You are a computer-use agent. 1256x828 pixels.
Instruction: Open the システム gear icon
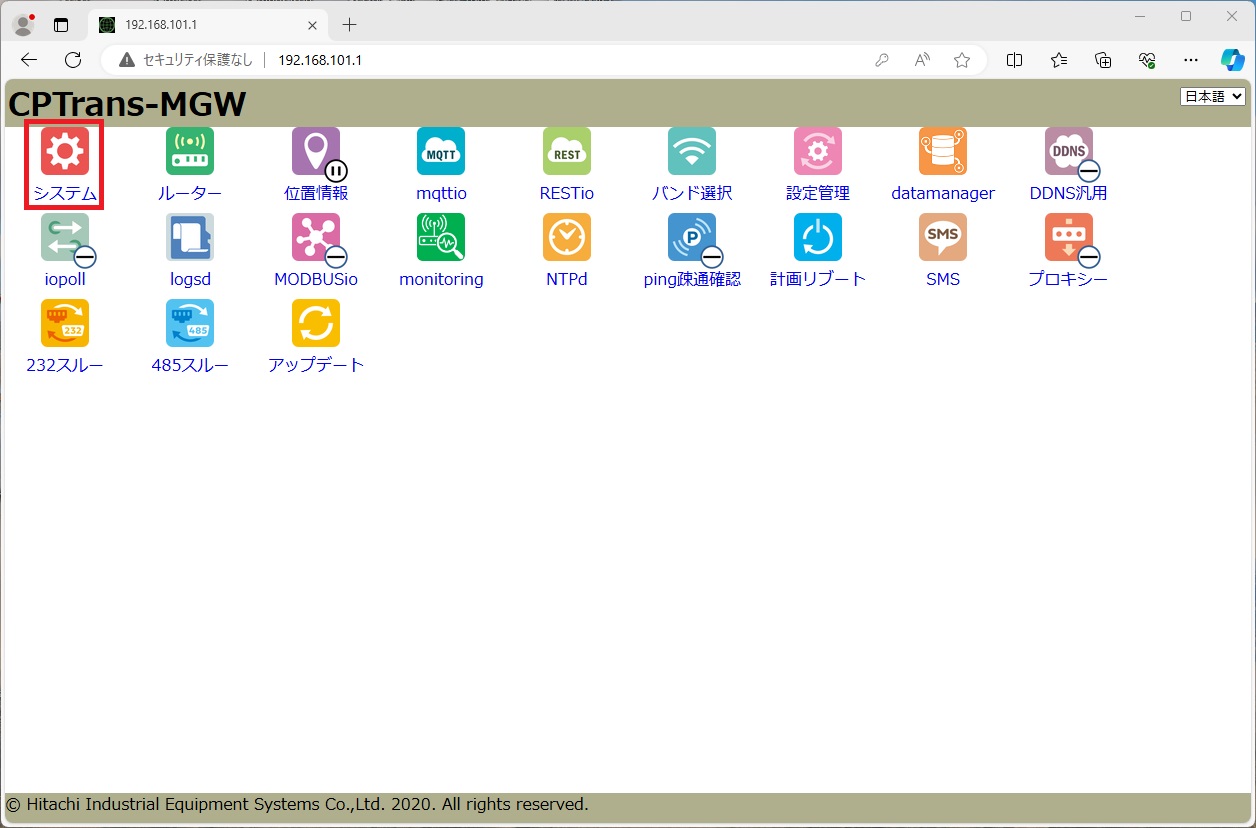(65, 151)
